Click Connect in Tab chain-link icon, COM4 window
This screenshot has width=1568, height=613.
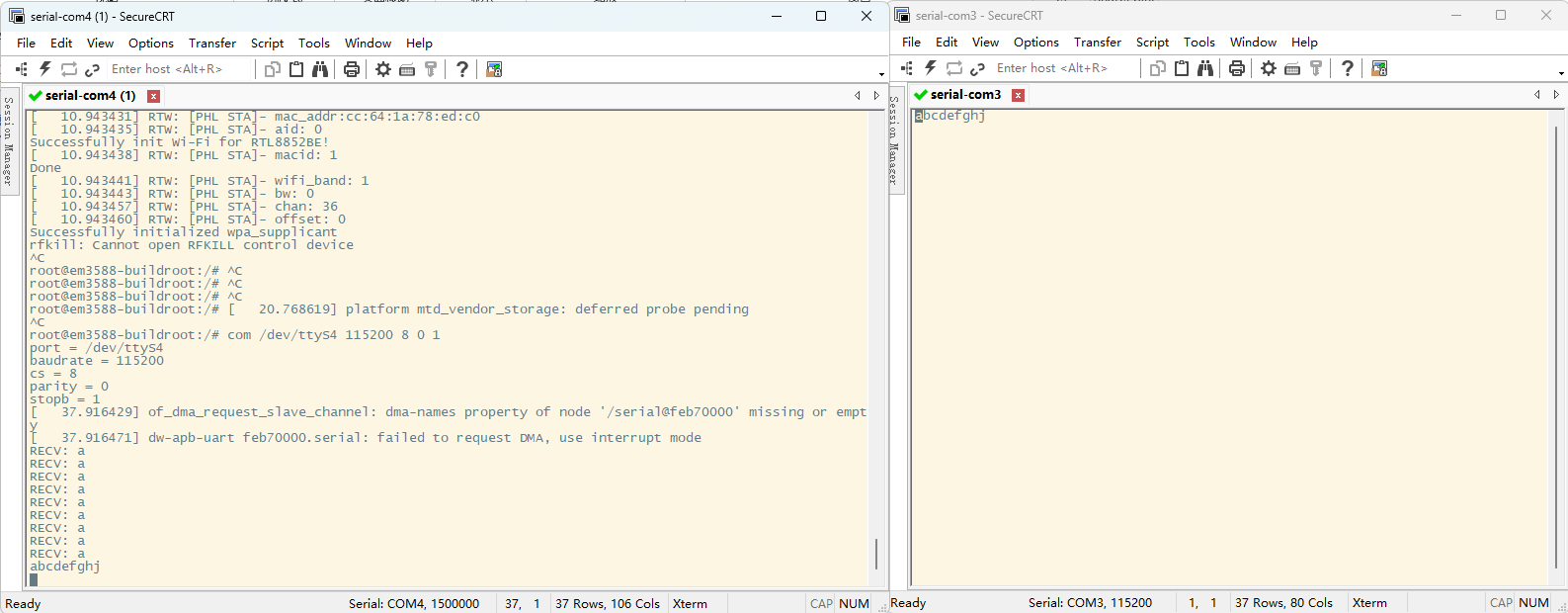[x=92, y=69]
